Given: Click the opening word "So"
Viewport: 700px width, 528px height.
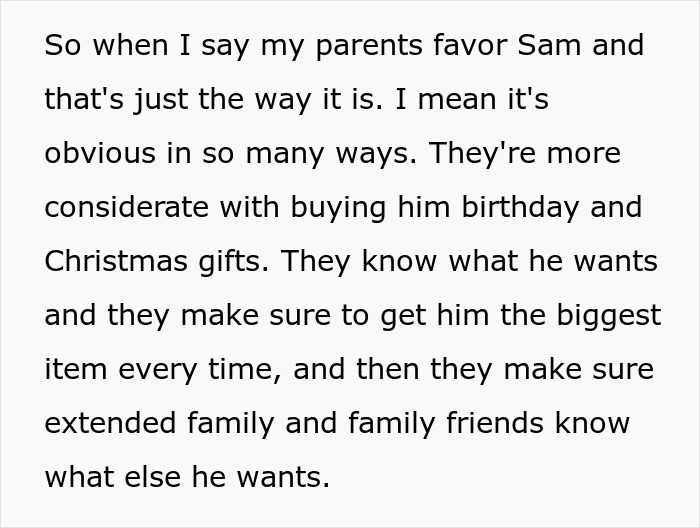Looking at the screenshot, I should (62, 46).
